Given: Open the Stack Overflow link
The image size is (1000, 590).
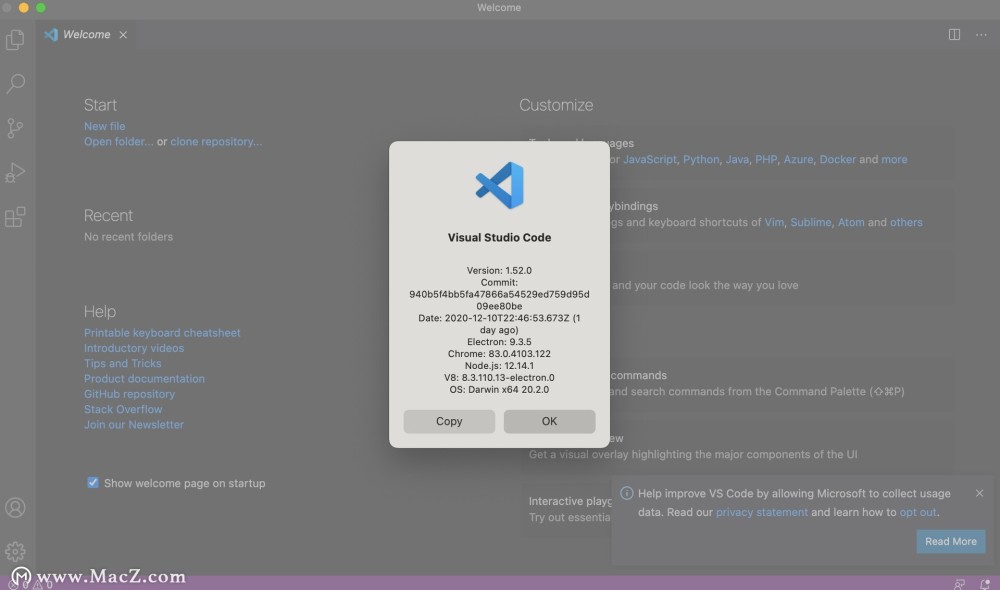Looking at the screenshot, I should tap(123, 409).
